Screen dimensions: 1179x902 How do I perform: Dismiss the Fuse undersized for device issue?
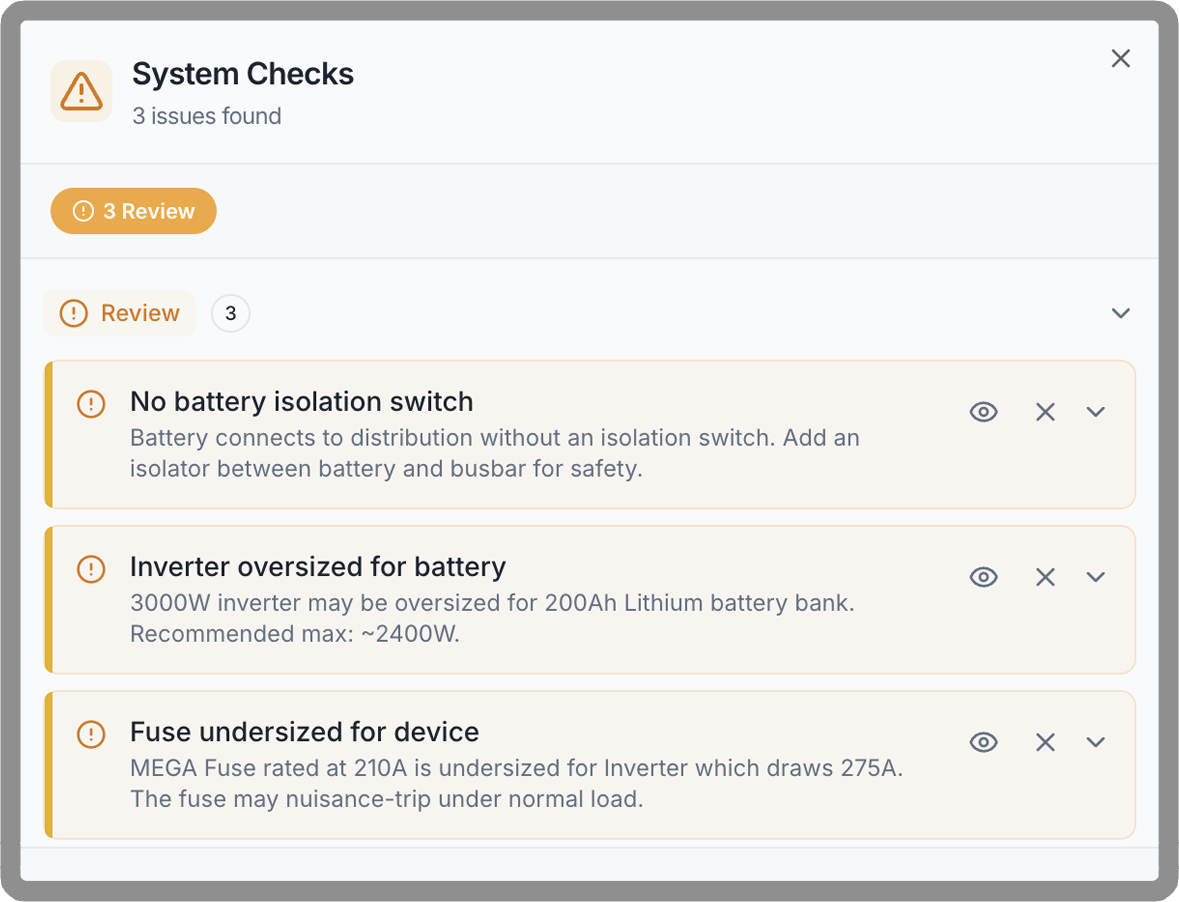(1045, 742)
